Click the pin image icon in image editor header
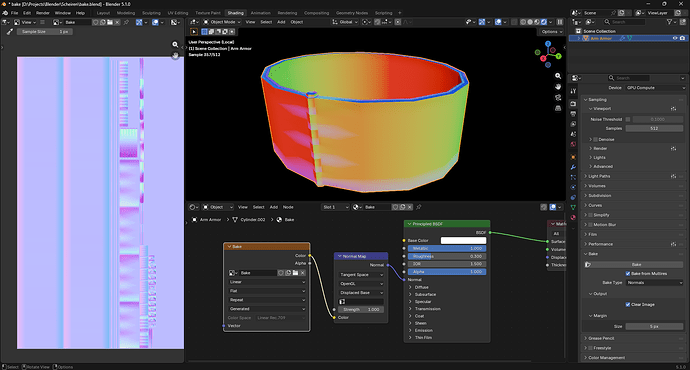 coord(126,22)
